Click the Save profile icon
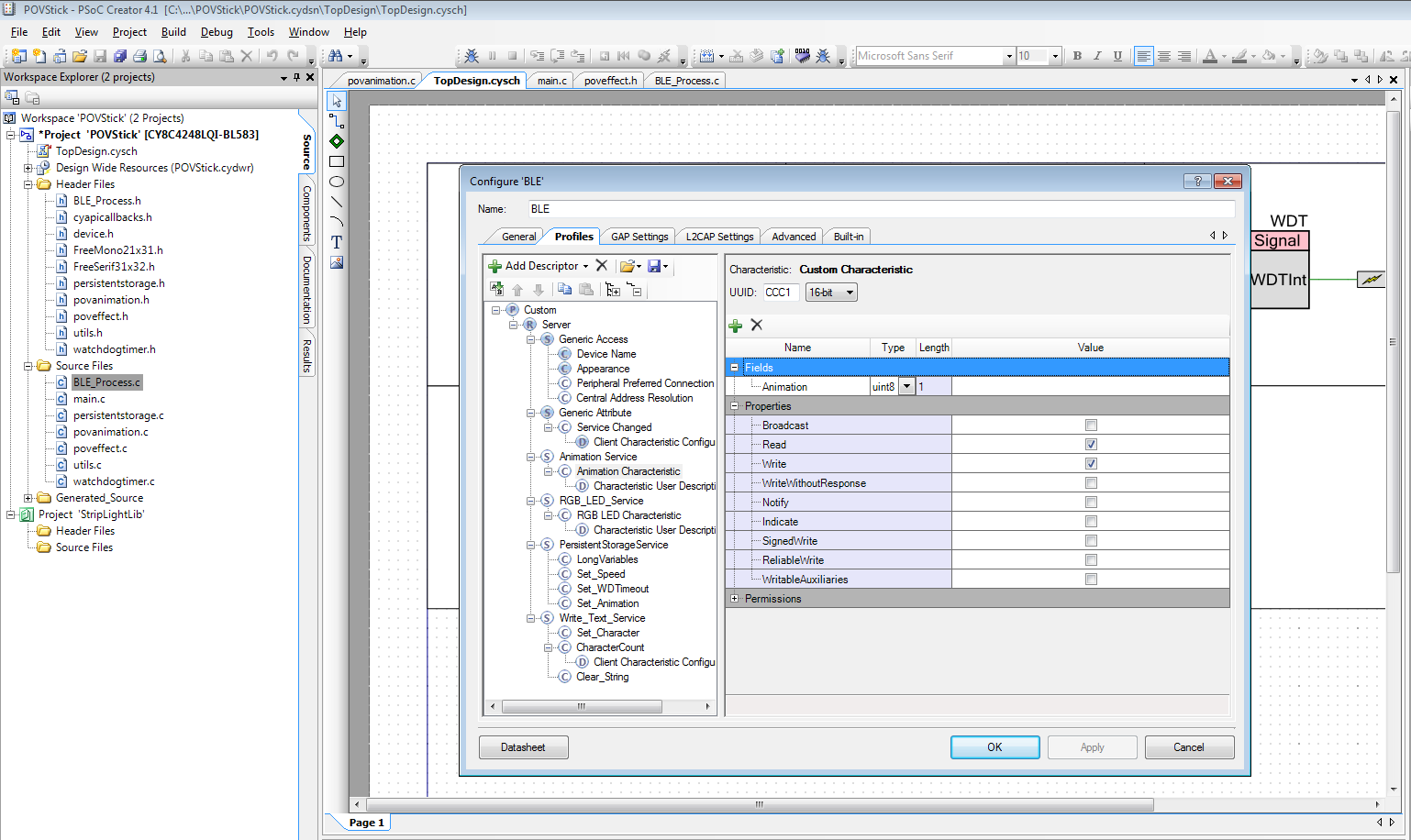Screen dimensions: 1411x840 (x=654, y=266)
